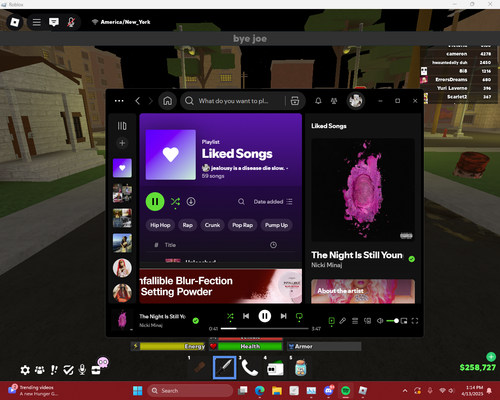The image size is (500, 400).
Task: Toggle shuffle in player bar
Action: tap(230, 316)
